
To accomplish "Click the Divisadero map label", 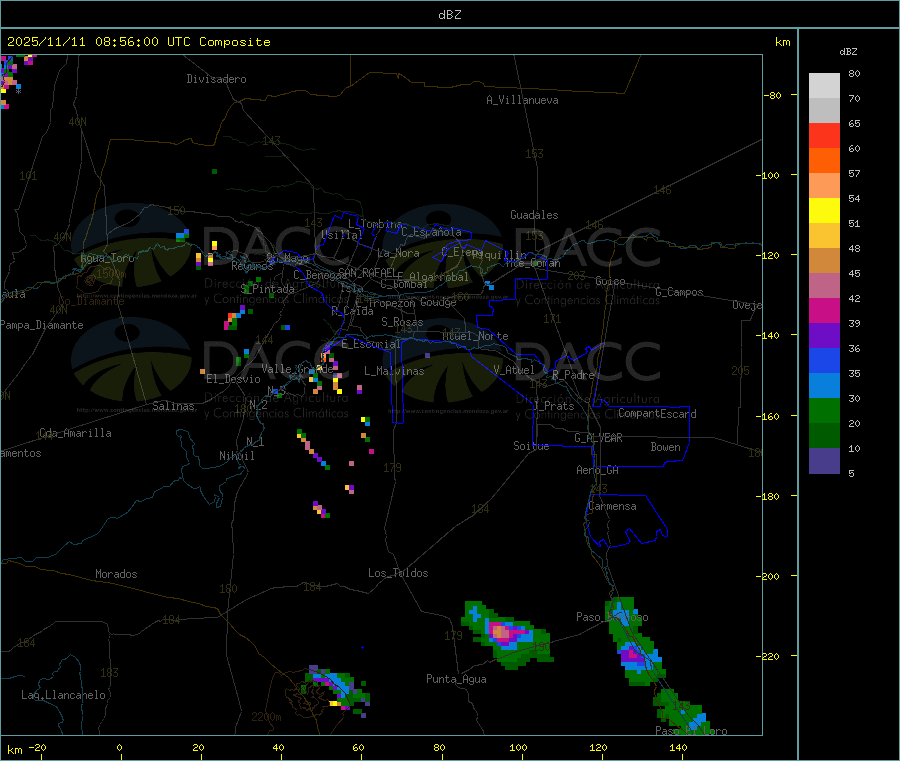I will pyautogui.click(x=216, y=79).
